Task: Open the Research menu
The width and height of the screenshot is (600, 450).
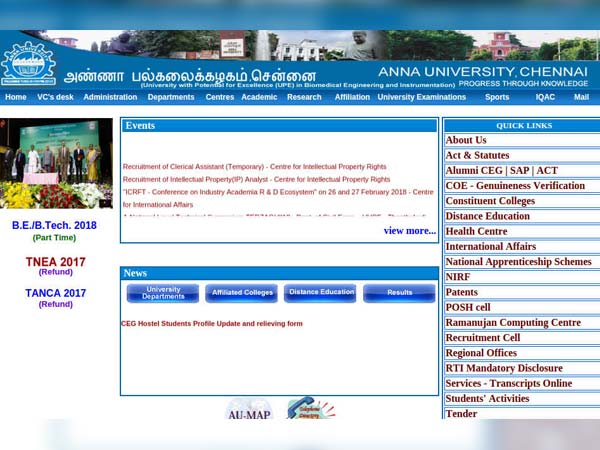Action: (x=304, y=97)
